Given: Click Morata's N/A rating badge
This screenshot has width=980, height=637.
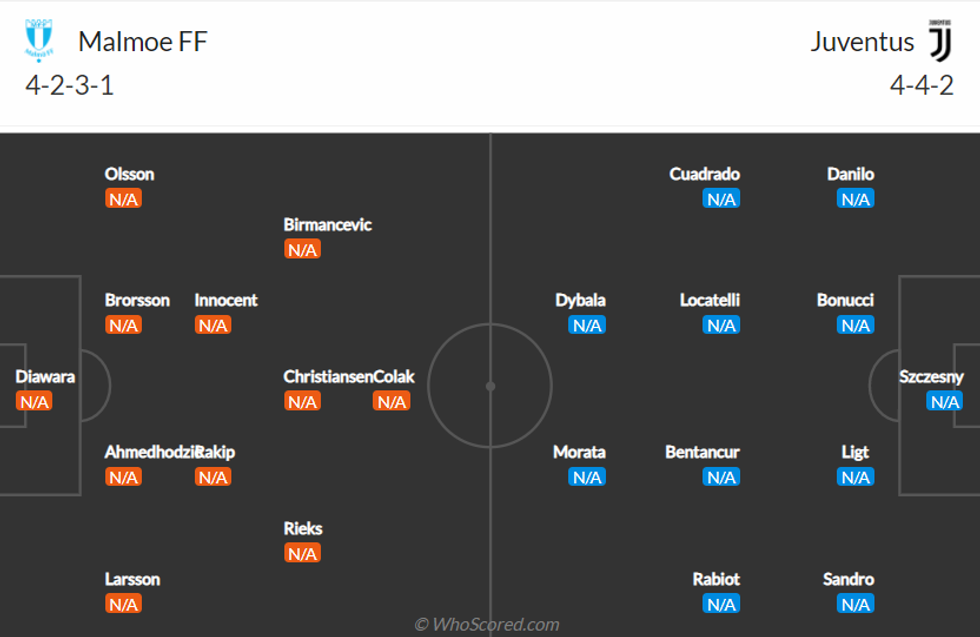Looking at the screenshot, I should [587, 477].
